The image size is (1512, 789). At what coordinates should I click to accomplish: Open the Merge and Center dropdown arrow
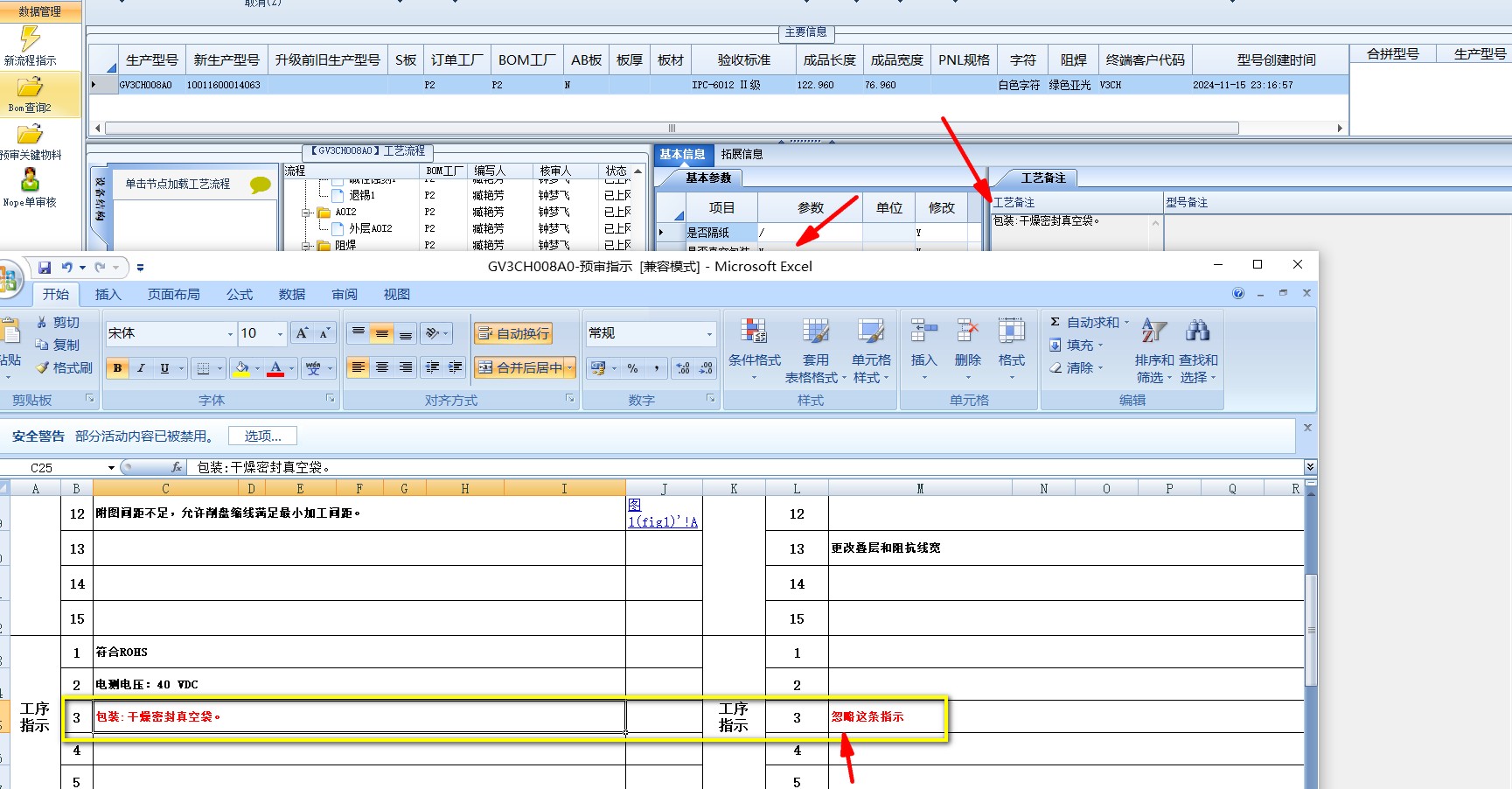click(570, 368)
